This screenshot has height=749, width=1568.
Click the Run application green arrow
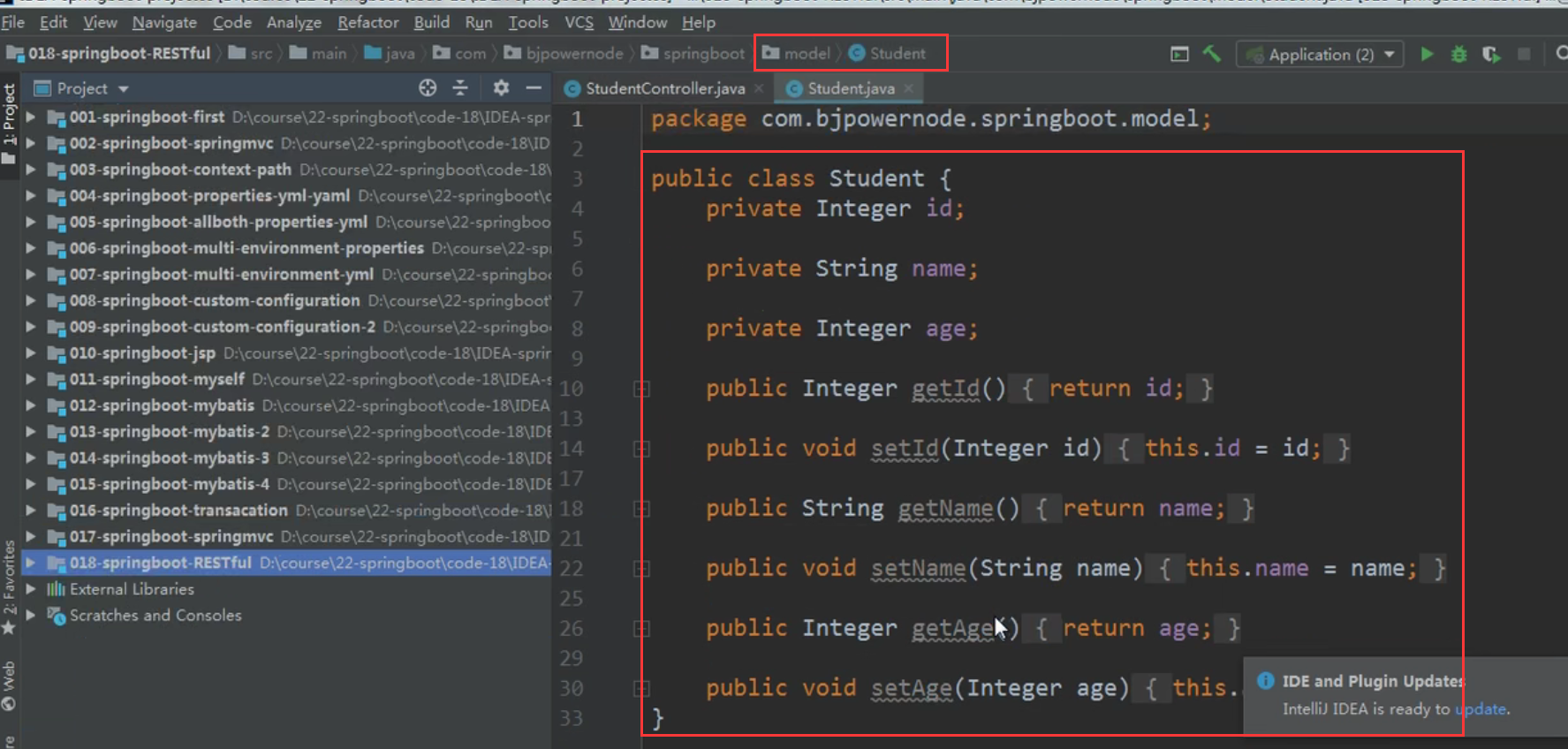tap(1427, 54)
